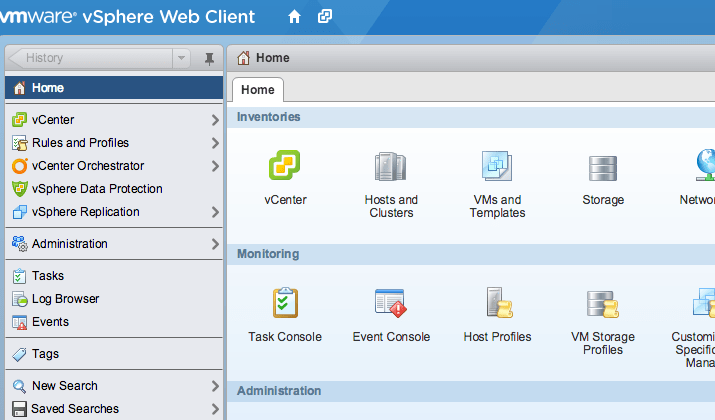This screenshot has height=420, width=715.
Task: Click the Log Browser label
Action: pyautogui.click(x=66, y=299)
